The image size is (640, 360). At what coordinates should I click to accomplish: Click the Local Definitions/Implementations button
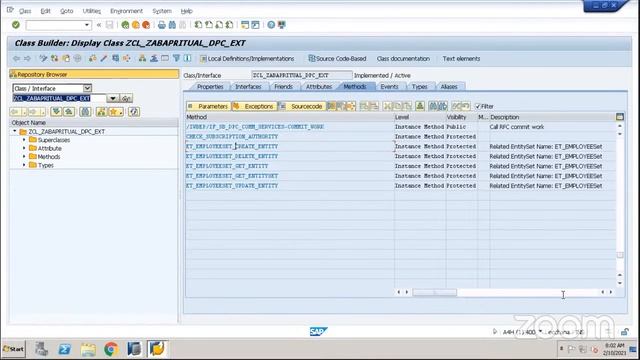click(247, 59)
